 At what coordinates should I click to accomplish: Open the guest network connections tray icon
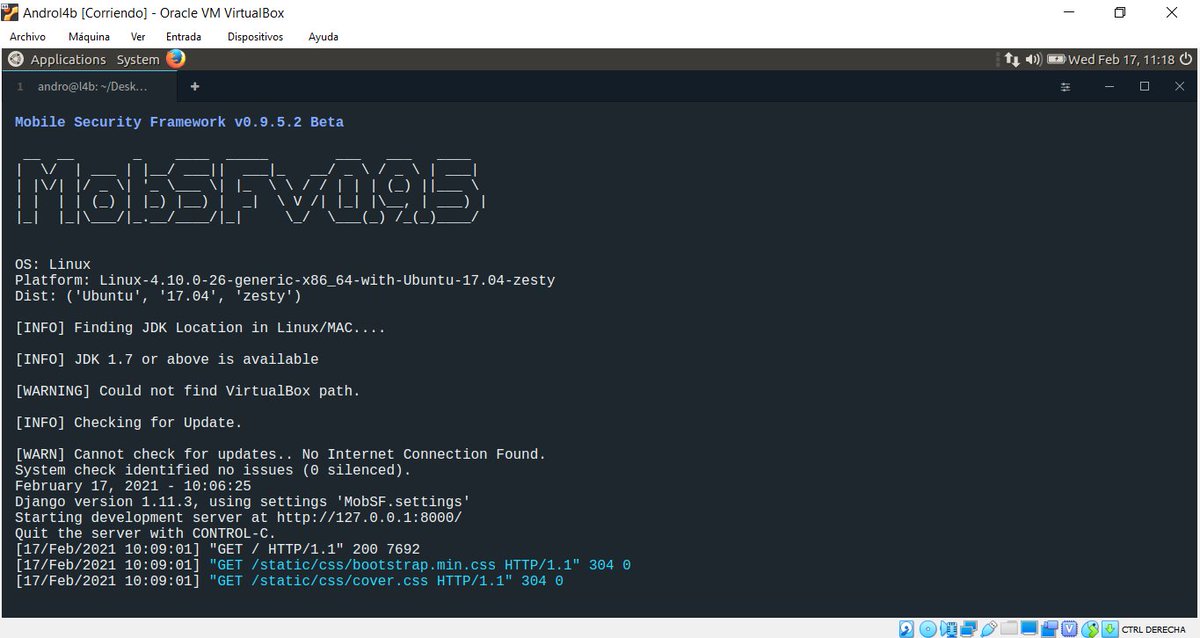(1012, 60)
